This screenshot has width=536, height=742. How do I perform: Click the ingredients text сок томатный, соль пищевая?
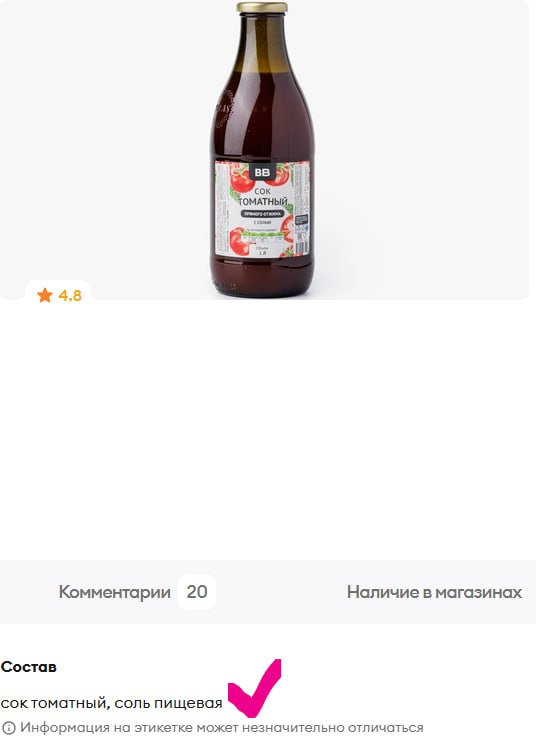click(x=112, y=703)
